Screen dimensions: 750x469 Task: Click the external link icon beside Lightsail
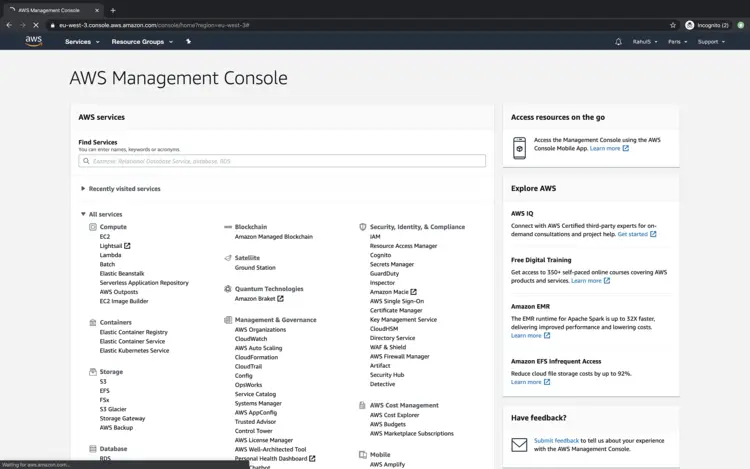127,246
